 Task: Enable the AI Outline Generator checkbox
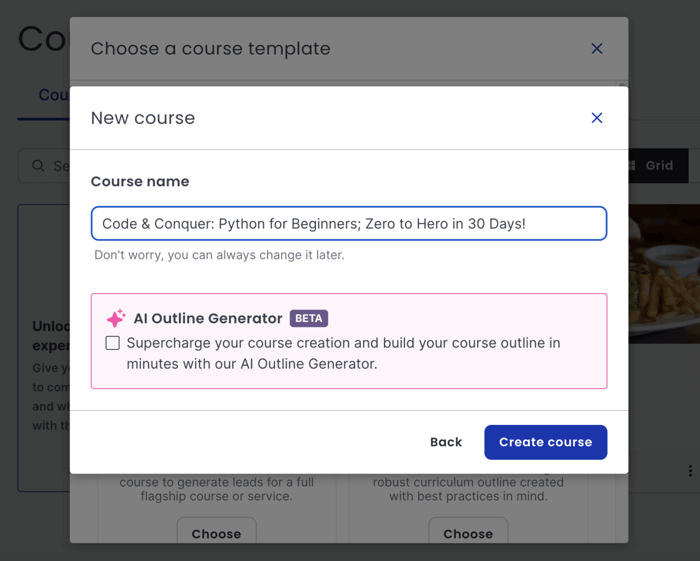(x=113, y=343)
